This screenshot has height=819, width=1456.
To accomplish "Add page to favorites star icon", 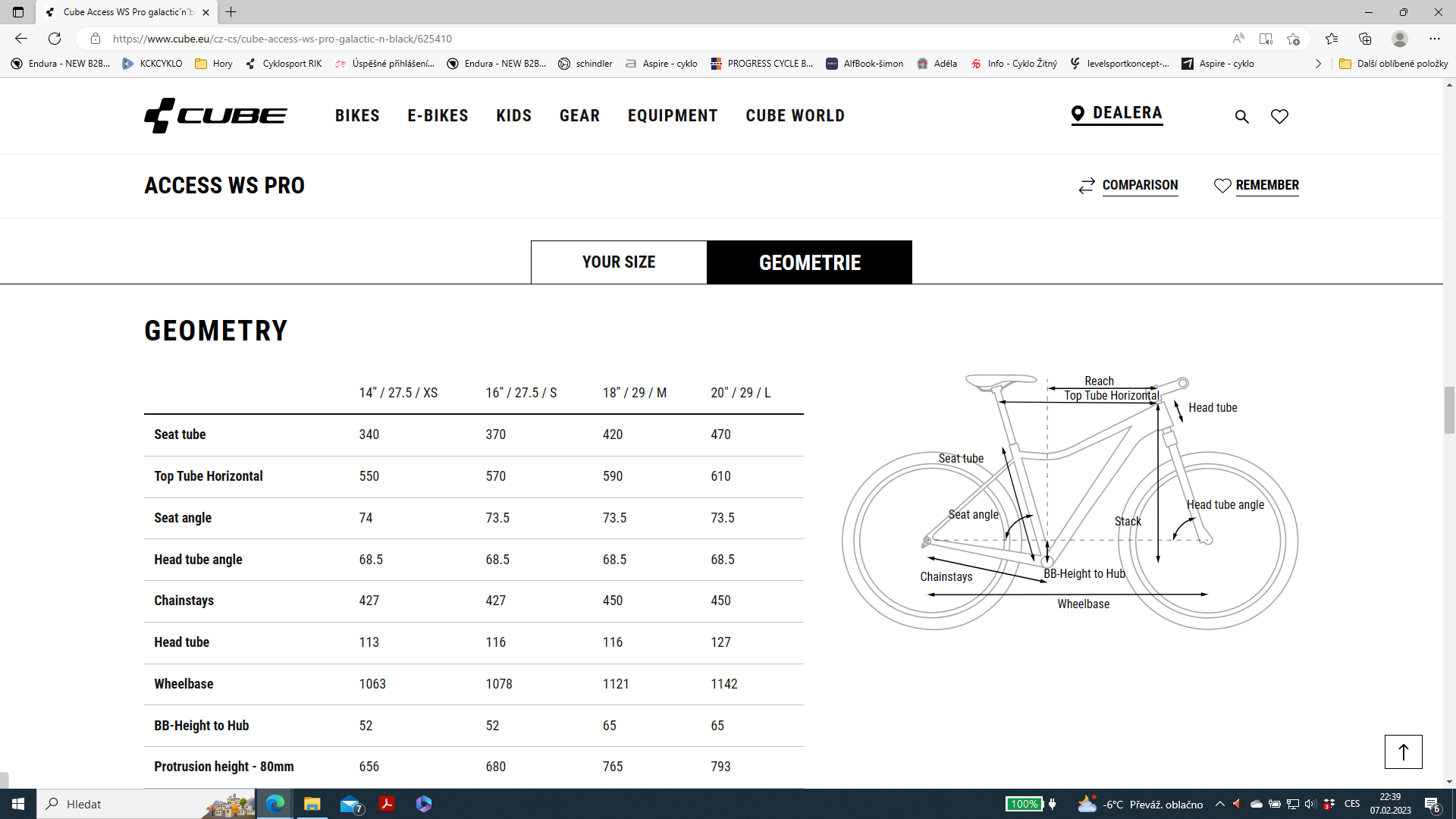I will tap(1293, 39).
